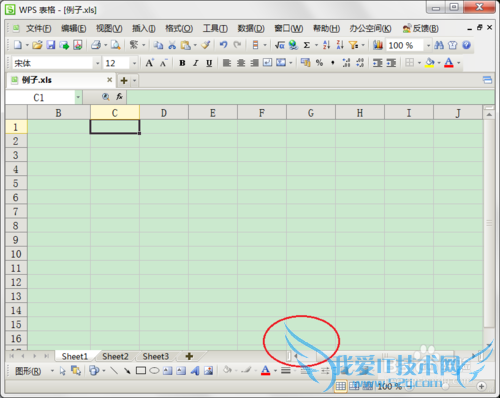
Task: Add a new sheet with plus button
Action: tap(189, 356)
